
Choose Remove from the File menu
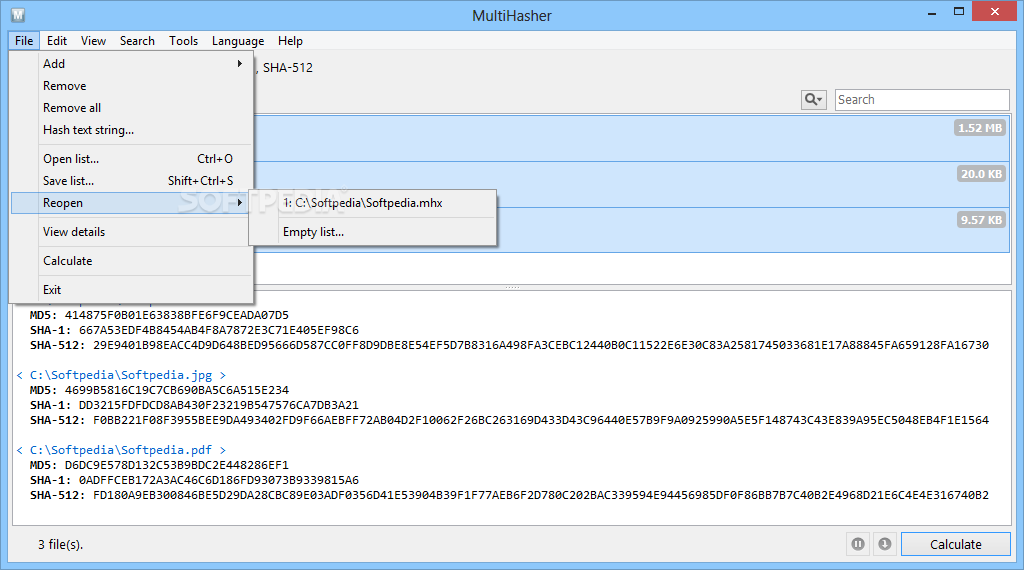[x=131, y=86]
